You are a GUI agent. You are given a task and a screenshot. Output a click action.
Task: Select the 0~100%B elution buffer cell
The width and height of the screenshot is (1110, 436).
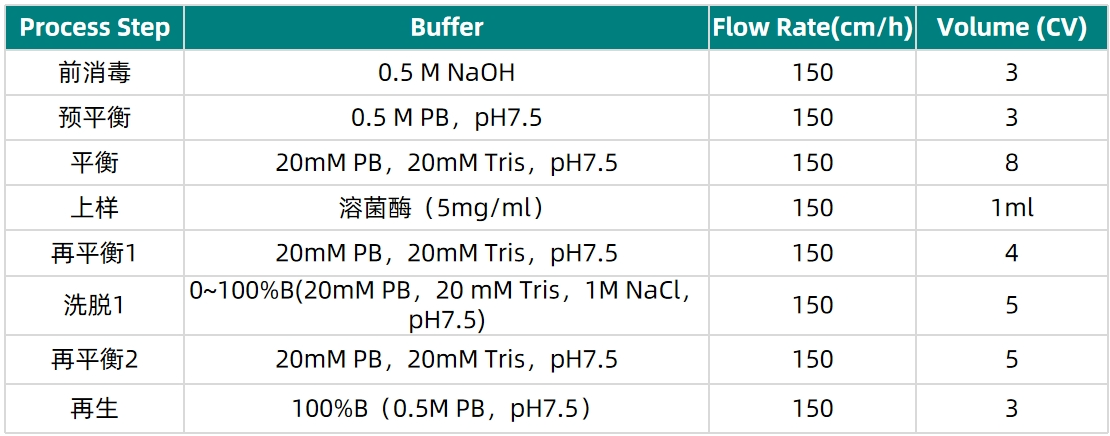447,305
